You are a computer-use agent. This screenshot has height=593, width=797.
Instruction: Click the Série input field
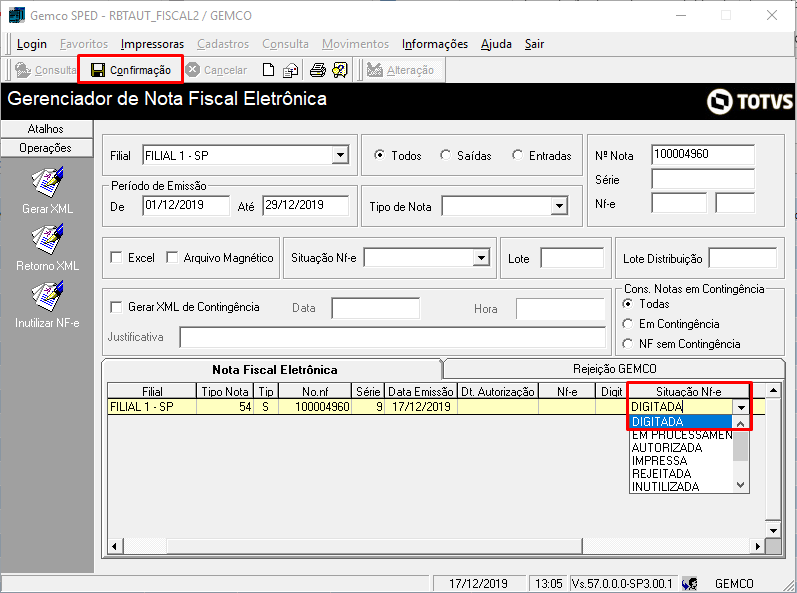click(x=703, y=179)
